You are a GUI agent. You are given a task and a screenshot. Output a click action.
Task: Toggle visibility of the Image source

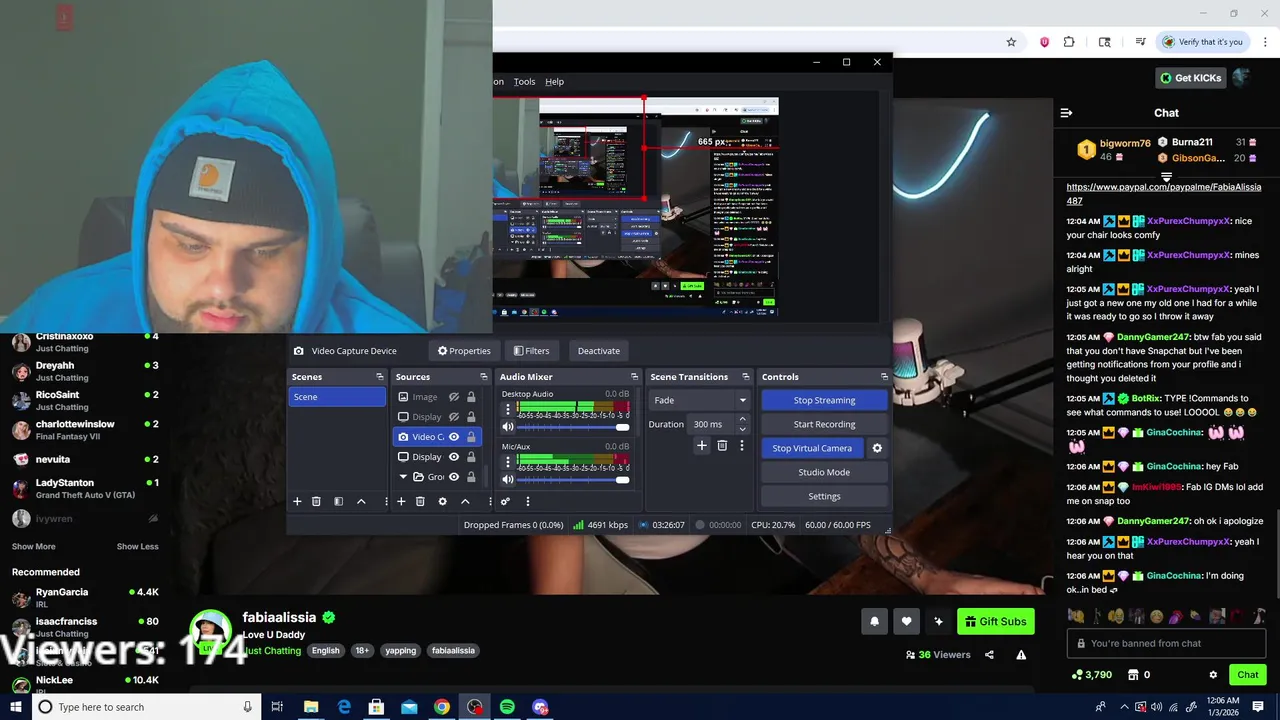tap(454, 397)
